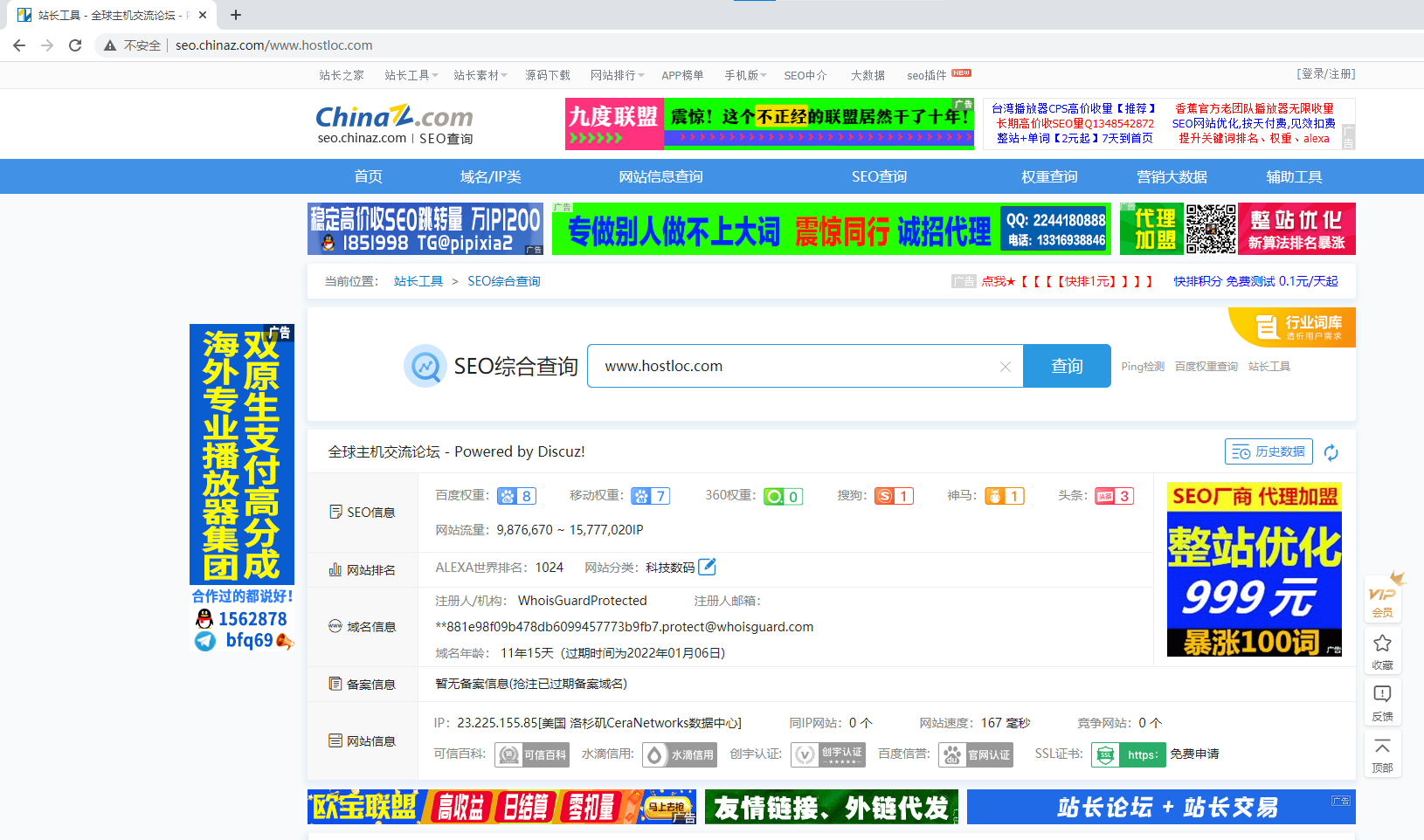Click the Sogou weight badge icon
Viewport: 1424px width, 840px height.
(894, 495)
